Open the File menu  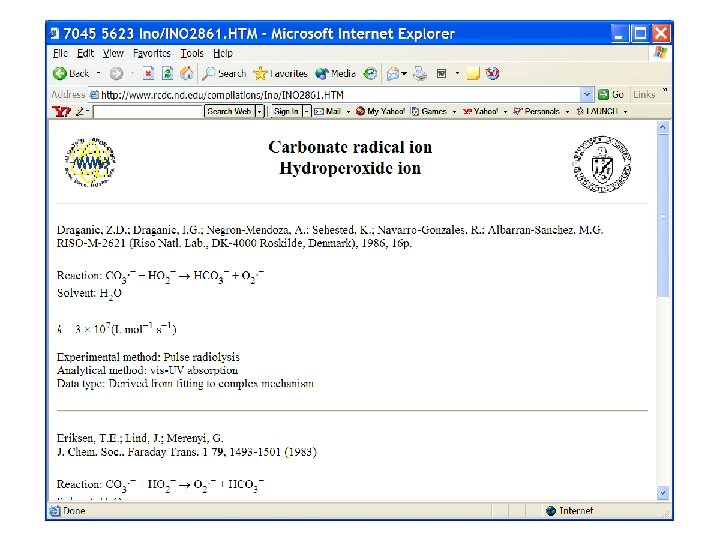60,53
